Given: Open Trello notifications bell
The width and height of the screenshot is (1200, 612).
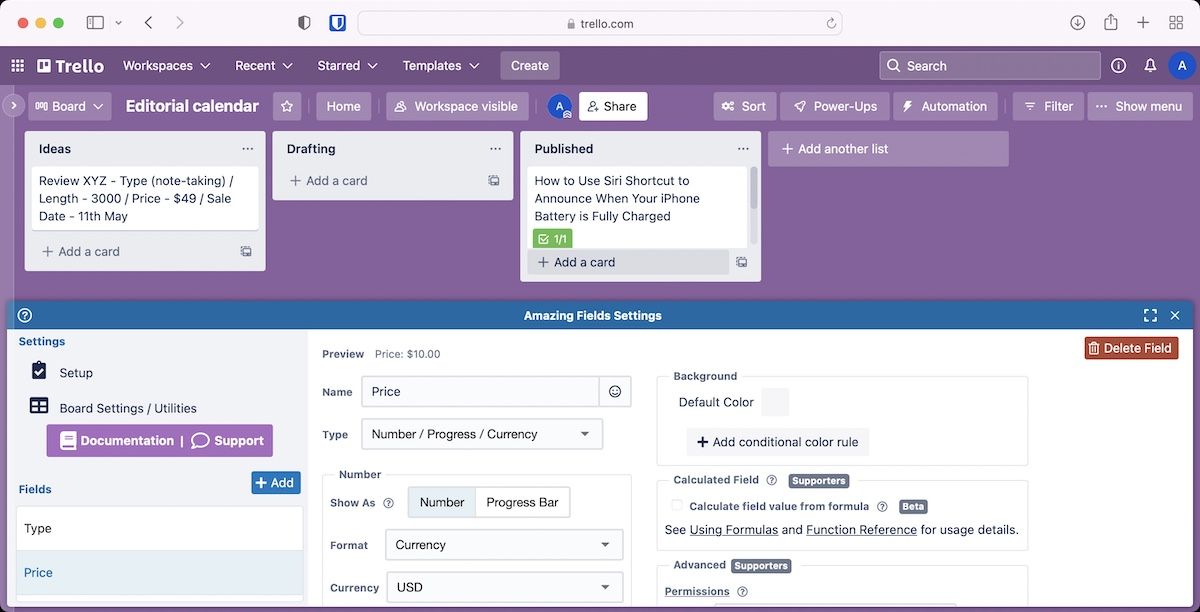Looking at the screenshot, I should click(x=1150, y=66).
